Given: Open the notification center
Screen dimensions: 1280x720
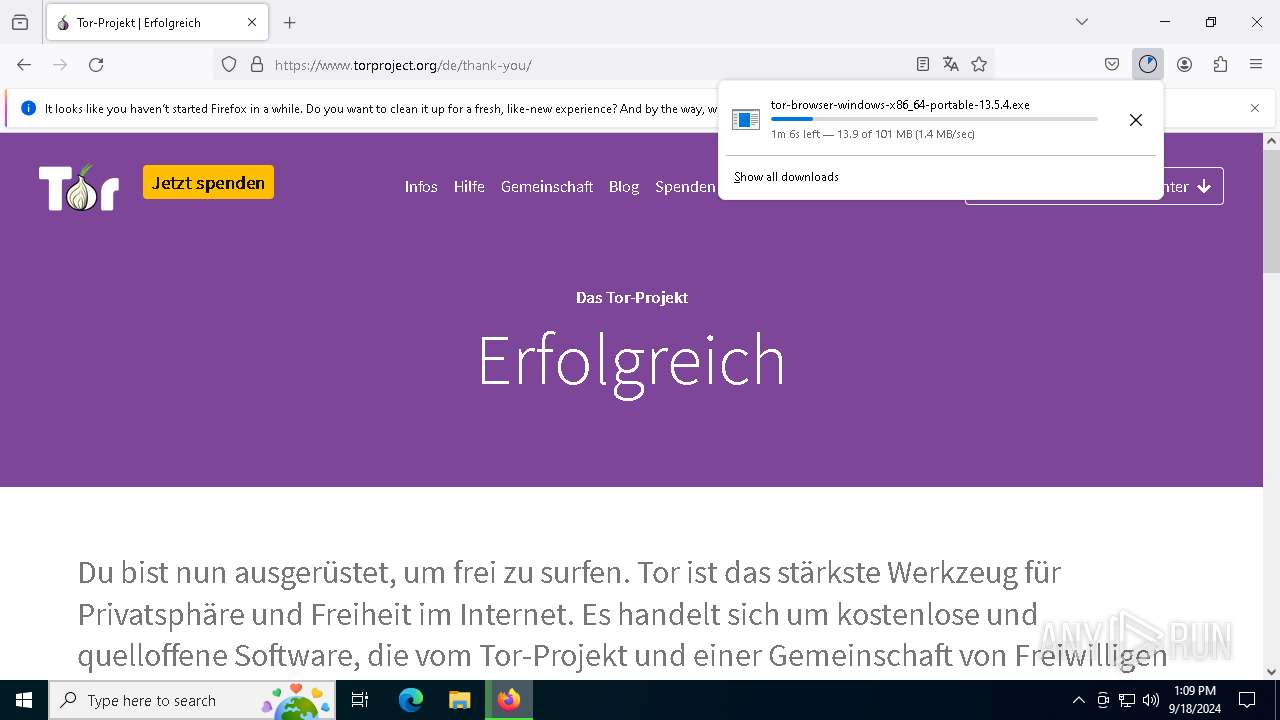Looking at the screenshot, I should pos(1247,700).
